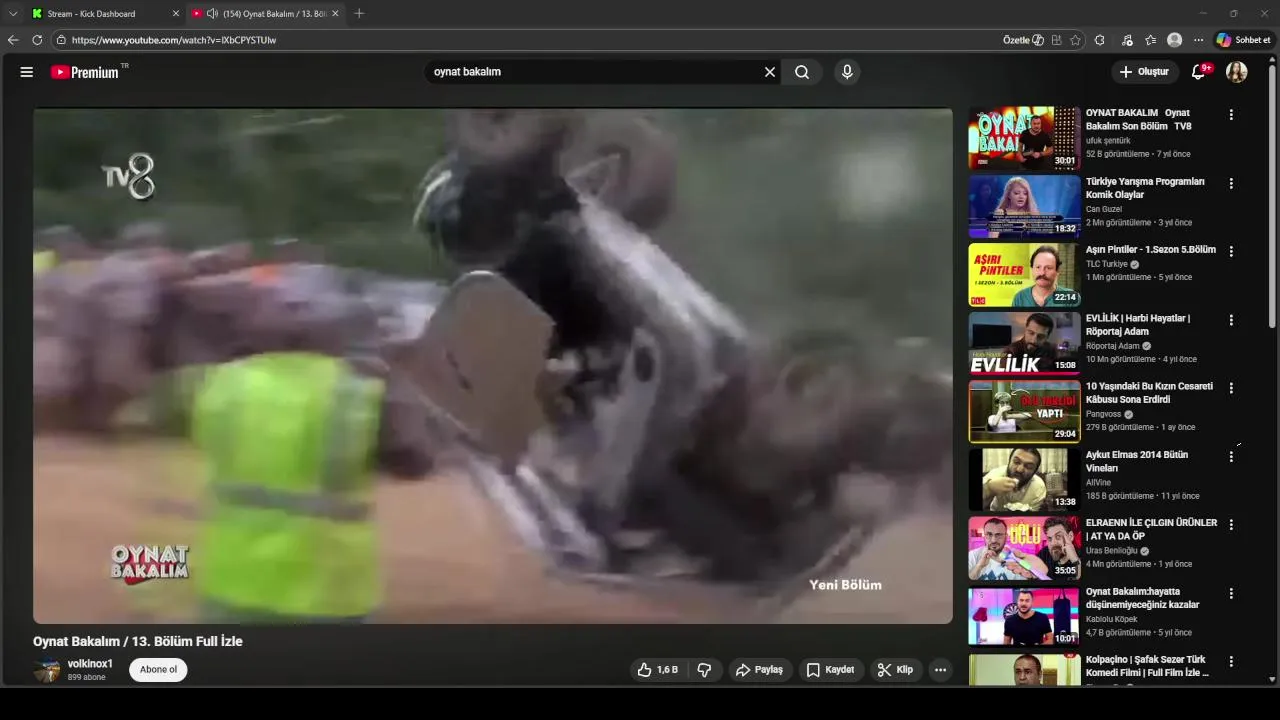Image resolution: width=1280 pixels, height=720 pixels.
Task: Dislike the video
Action: tap(705, 670)
